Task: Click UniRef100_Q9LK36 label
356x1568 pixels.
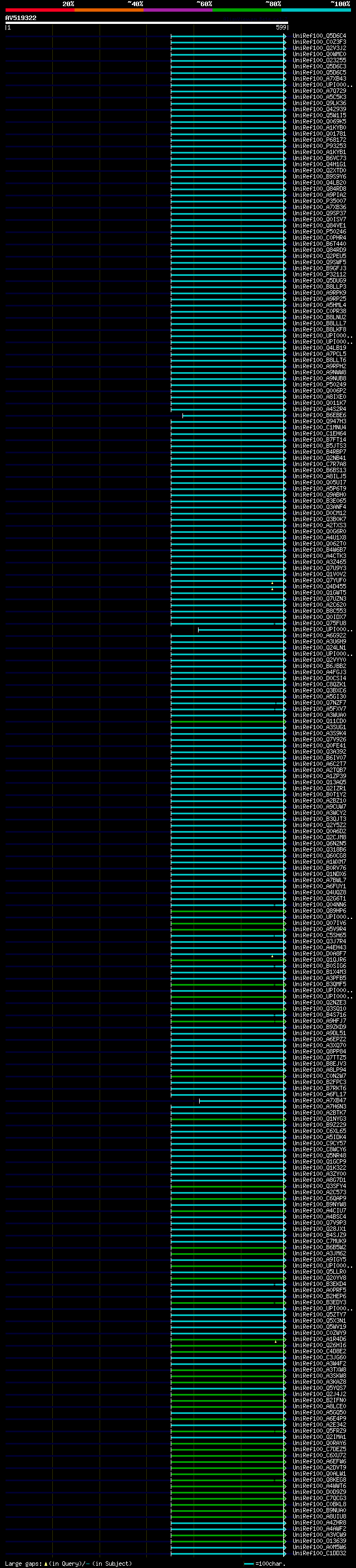Action: point(319,103)
